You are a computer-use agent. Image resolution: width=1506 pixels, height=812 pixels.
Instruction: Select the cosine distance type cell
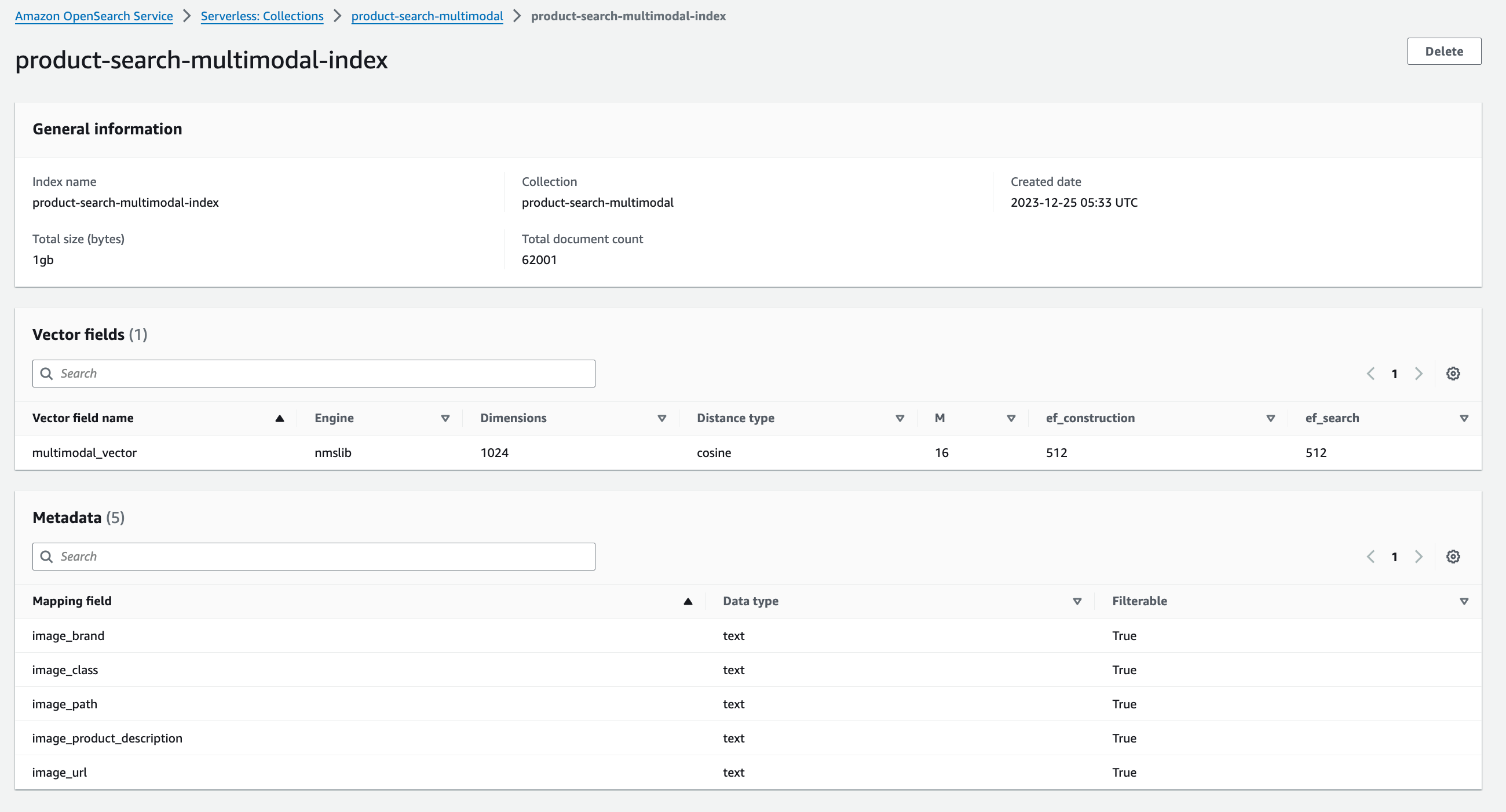(714, 452)
